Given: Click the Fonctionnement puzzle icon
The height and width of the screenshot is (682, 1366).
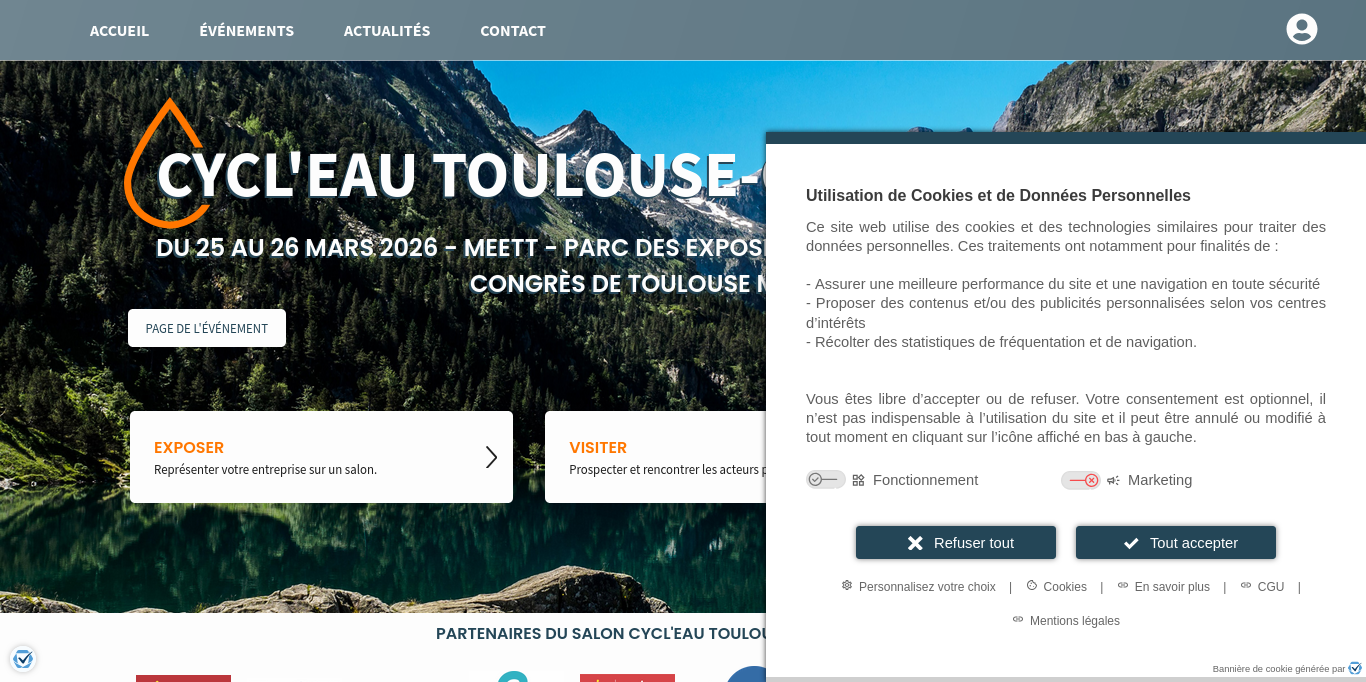Looking at the screenshot, I should pos(858,480).
